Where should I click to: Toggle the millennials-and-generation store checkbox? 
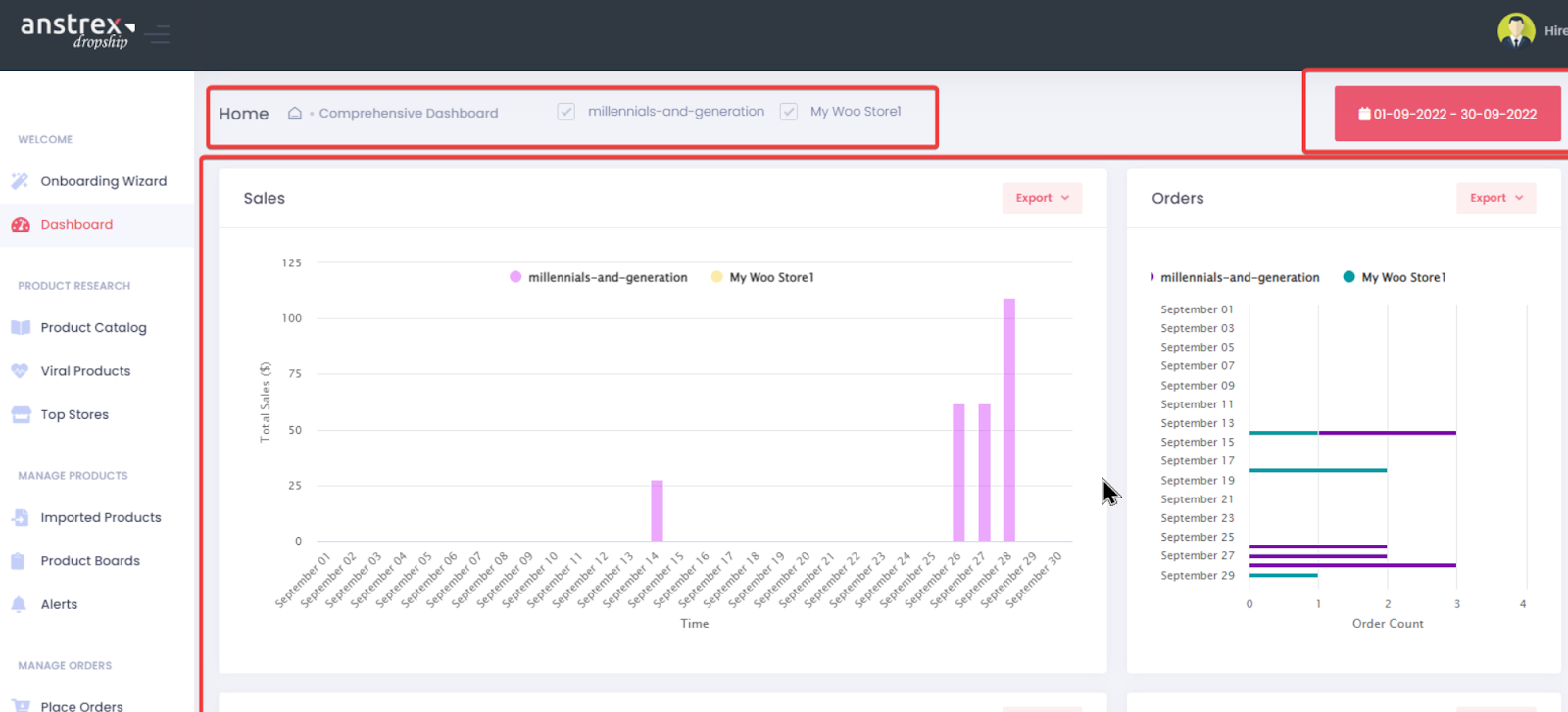(x=565, y=112)
